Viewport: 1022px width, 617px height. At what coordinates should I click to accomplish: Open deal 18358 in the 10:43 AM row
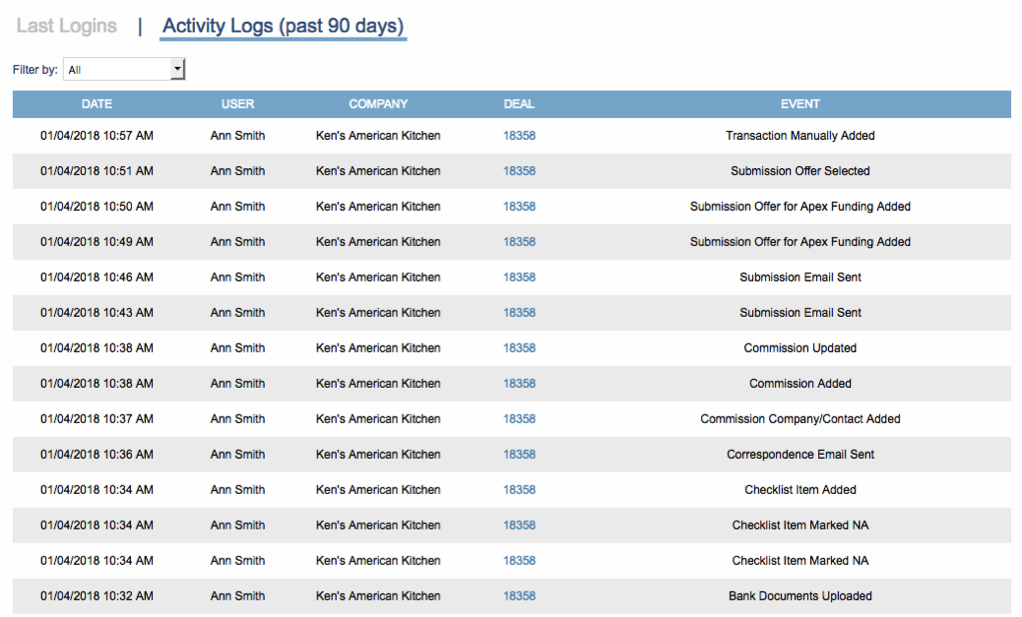pyautogui.click(x=519, y=313)
